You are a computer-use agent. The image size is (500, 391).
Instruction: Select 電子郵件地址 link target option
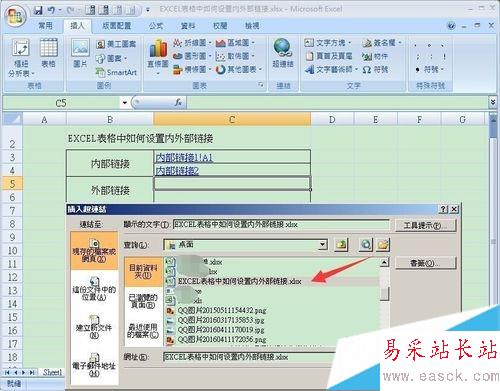click(x=94, y=365)
